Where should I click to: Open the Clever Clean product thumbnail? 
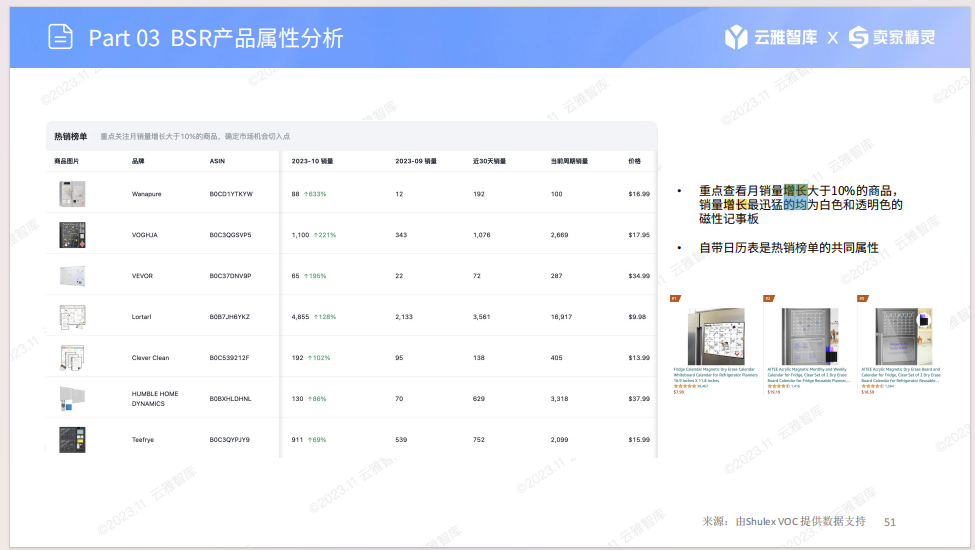[72, 358]
